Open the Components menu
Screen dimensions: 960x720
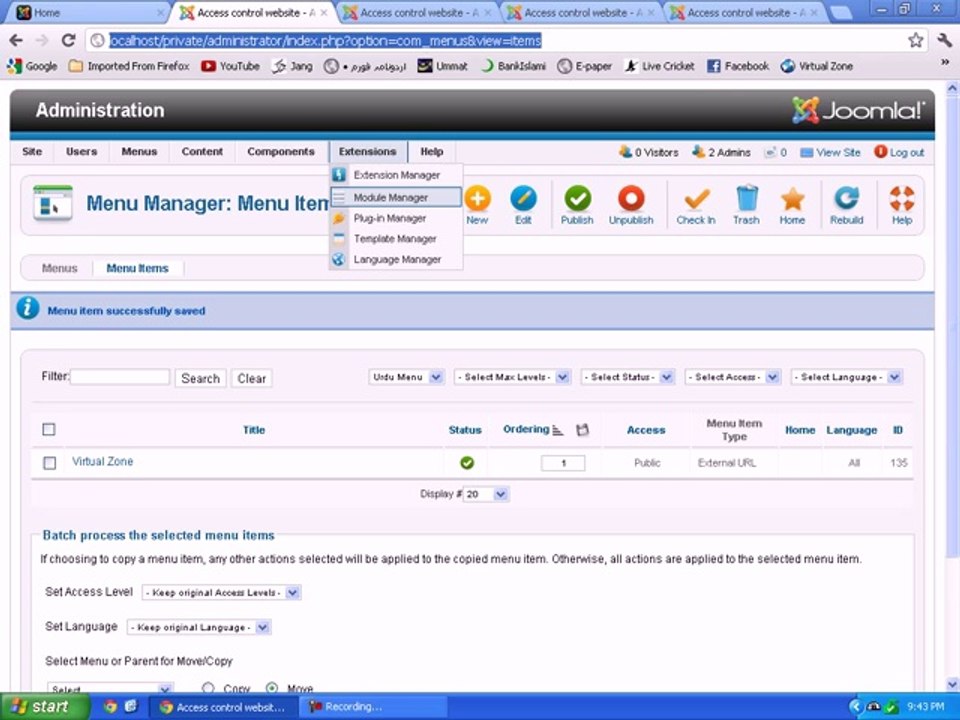pyautogui.click(x=281, y=152)
